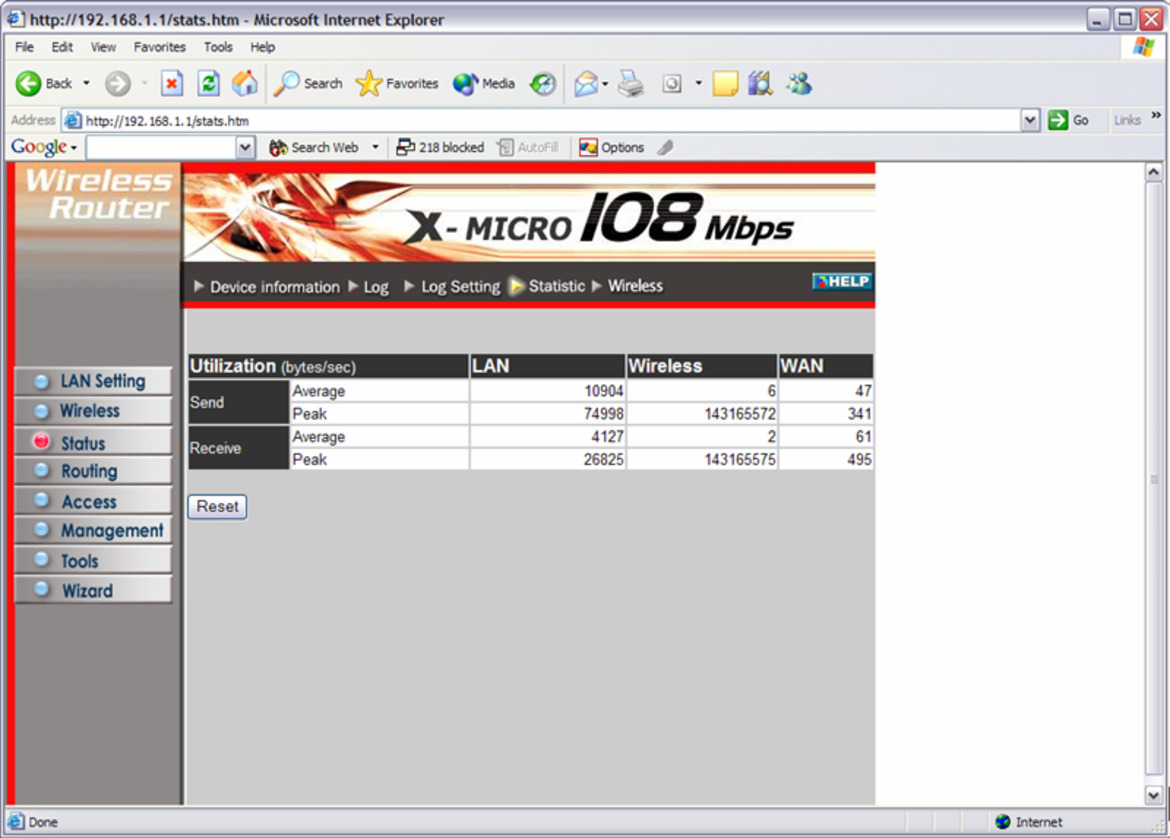Open LAN Setting in the sidebar
The height and width of the screenshot is (838, 1170).
tap(93, 381)
